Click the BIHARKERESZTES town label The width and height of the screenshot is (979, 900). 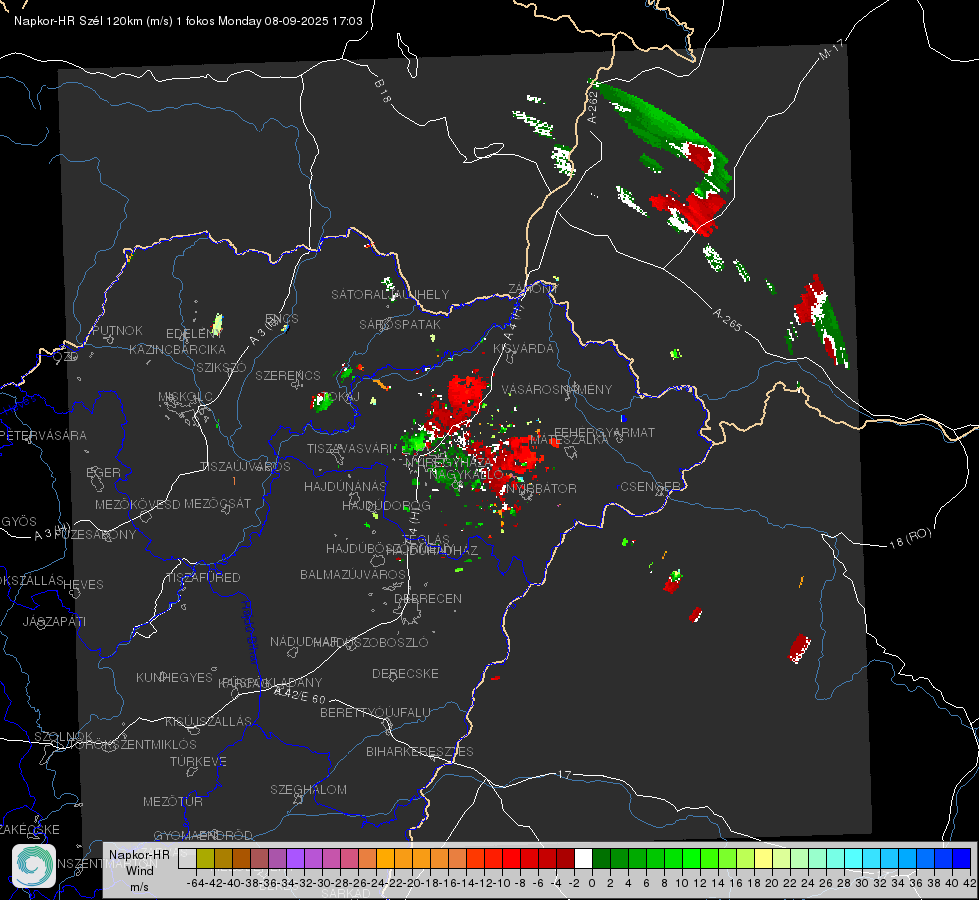click(x=420, y=751)
